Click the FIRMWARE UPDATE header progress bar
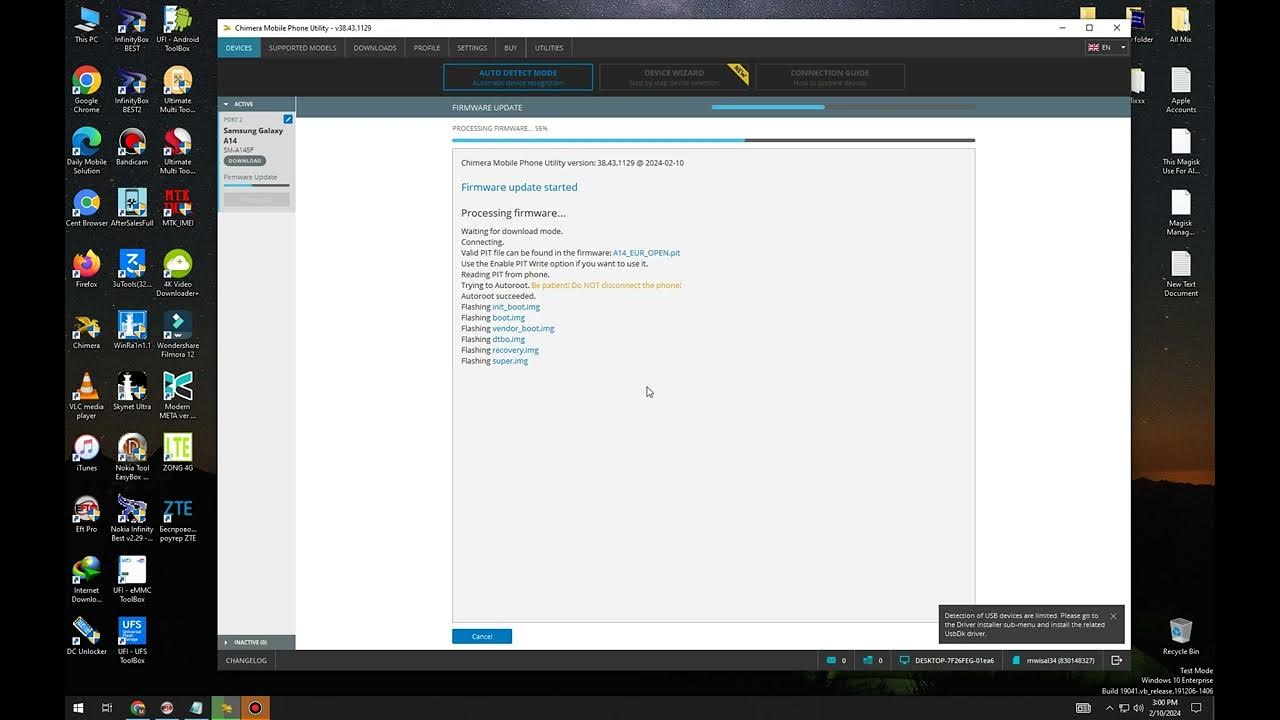This screenshot has width=1280, height=720. 843,107
